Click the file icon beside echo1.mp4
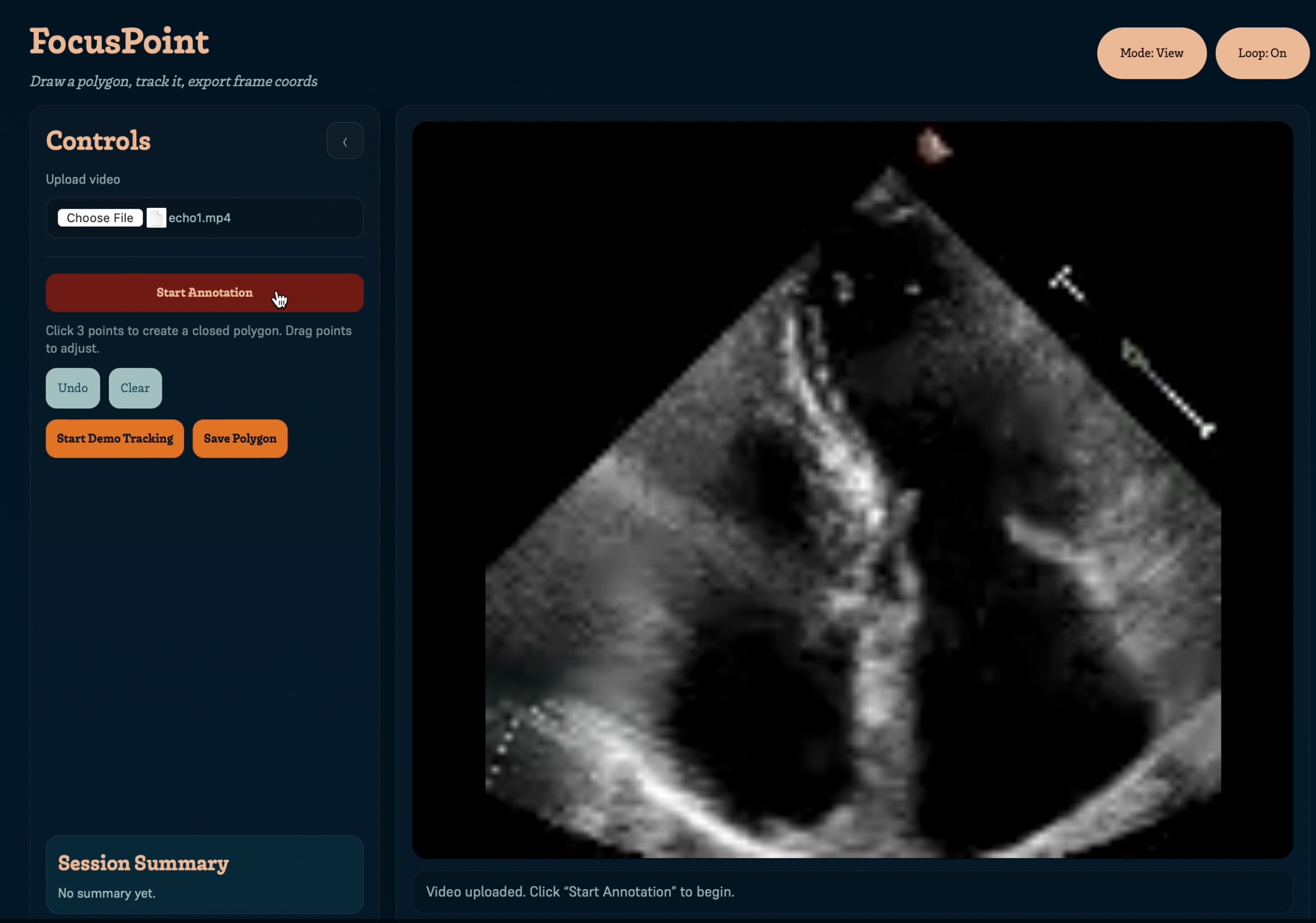The image size is (1316, 923). click(156, 218)
